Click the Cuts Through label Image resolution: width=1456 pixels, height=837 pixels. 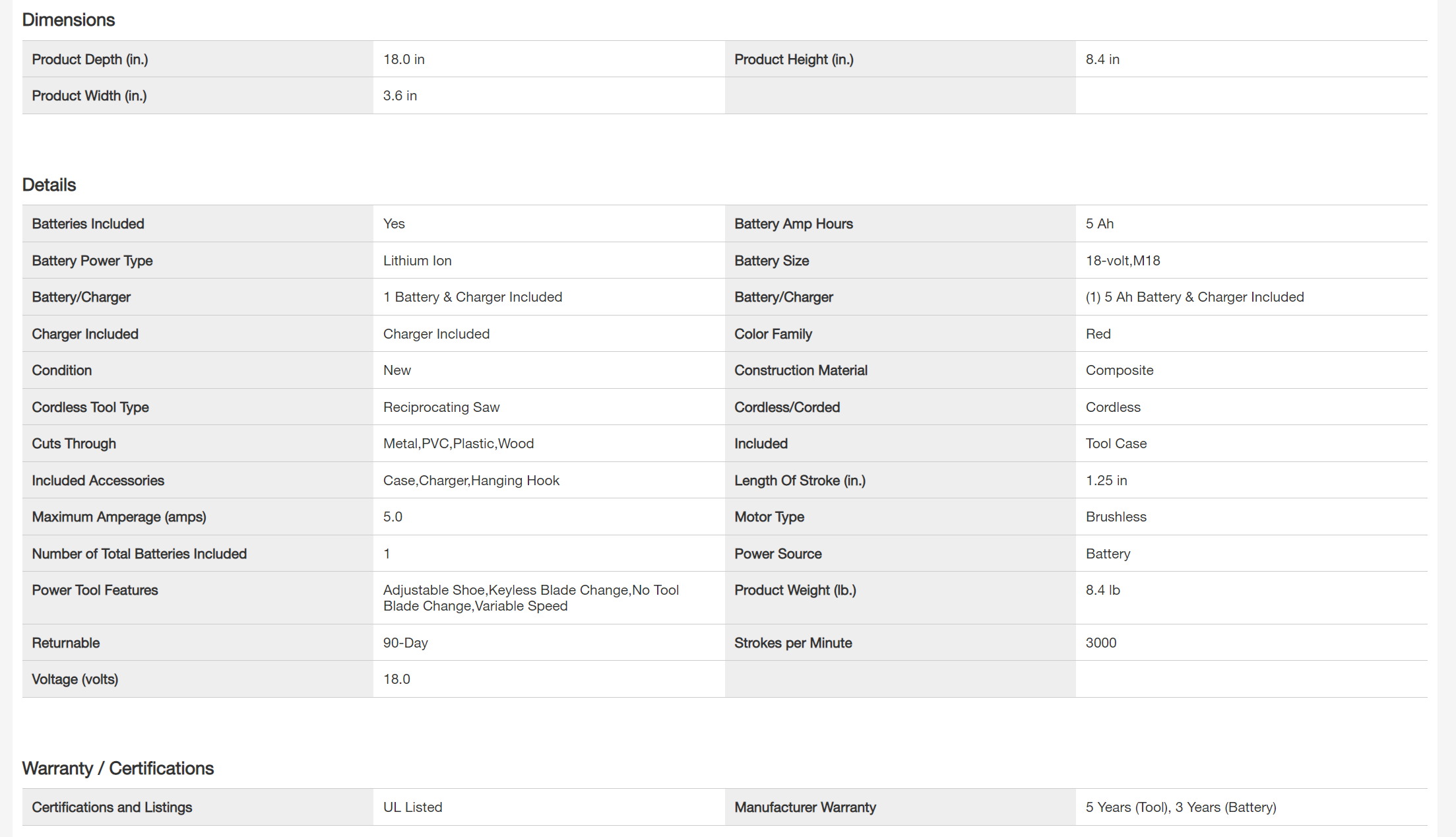[74, 444]
